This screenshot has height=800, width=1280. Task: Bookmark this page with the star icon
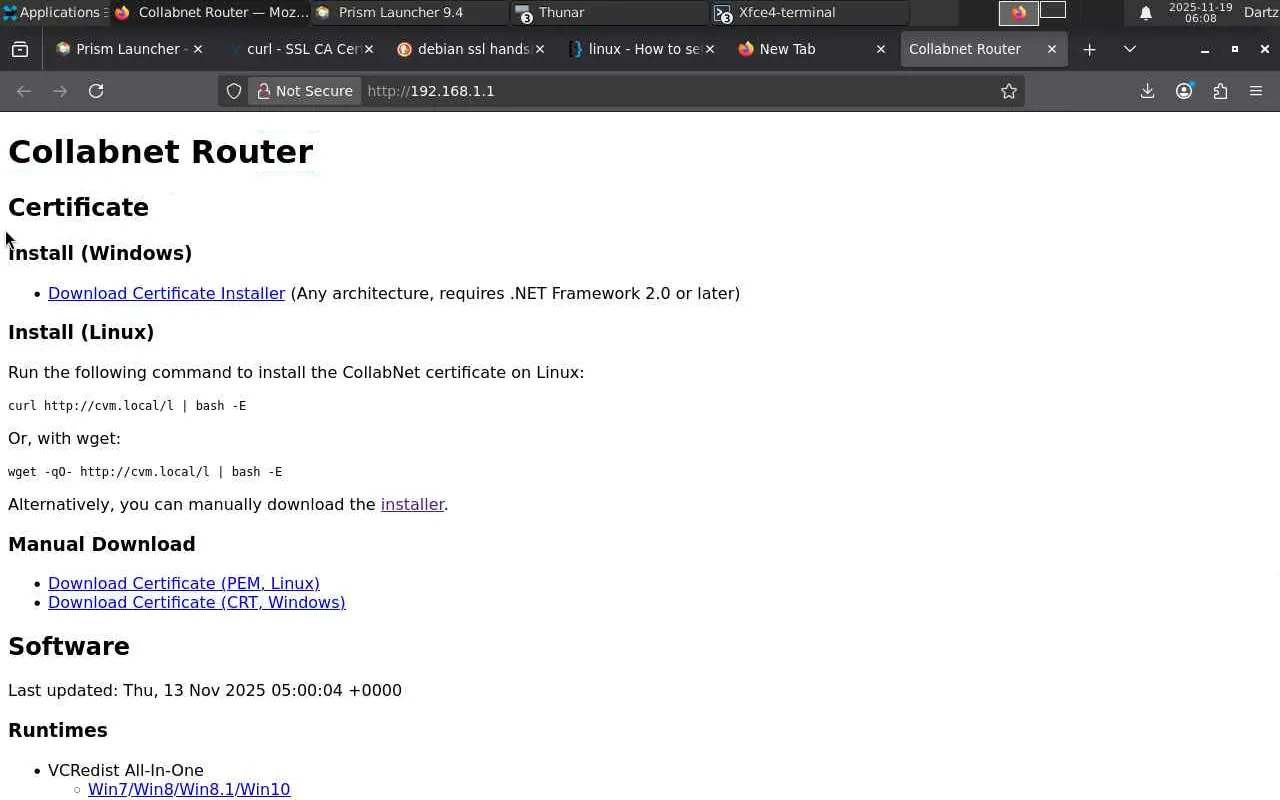tap(1009, 91)
